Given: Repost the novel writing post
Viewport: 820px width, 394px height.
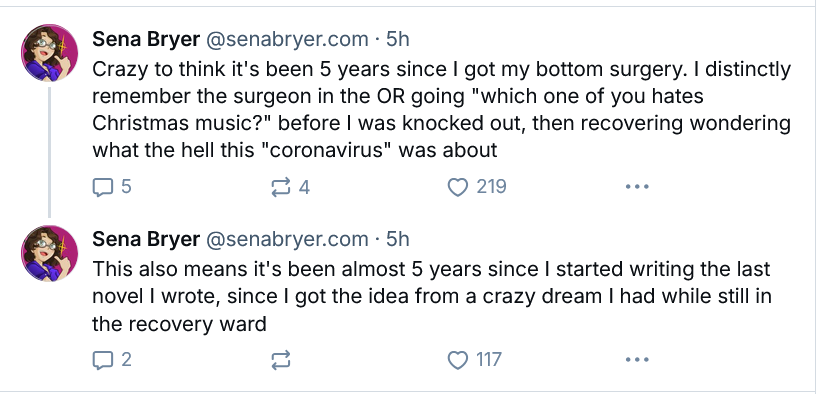Looking at the screenshot, I should (x=281, y=360).
